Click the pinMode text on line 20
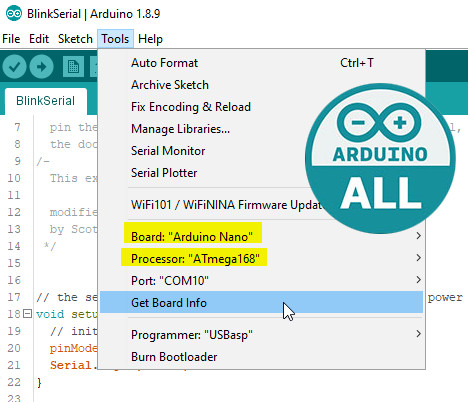The width and height of the screenshot is (468, 402). coord(74,348)
